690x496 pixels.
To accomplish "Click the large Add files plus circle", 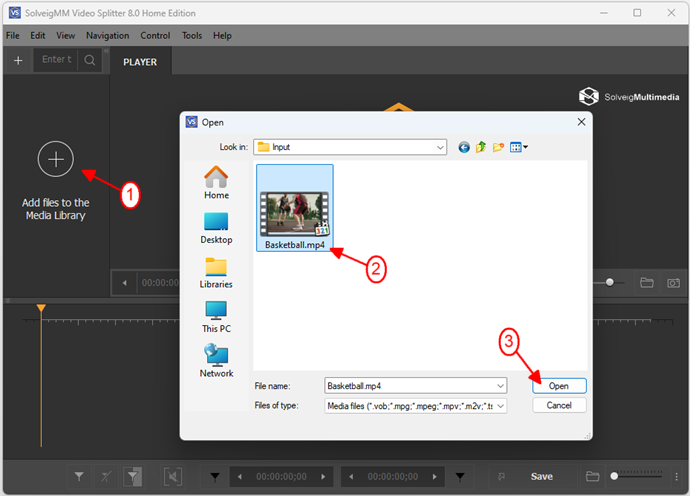I will coord(55,159).
